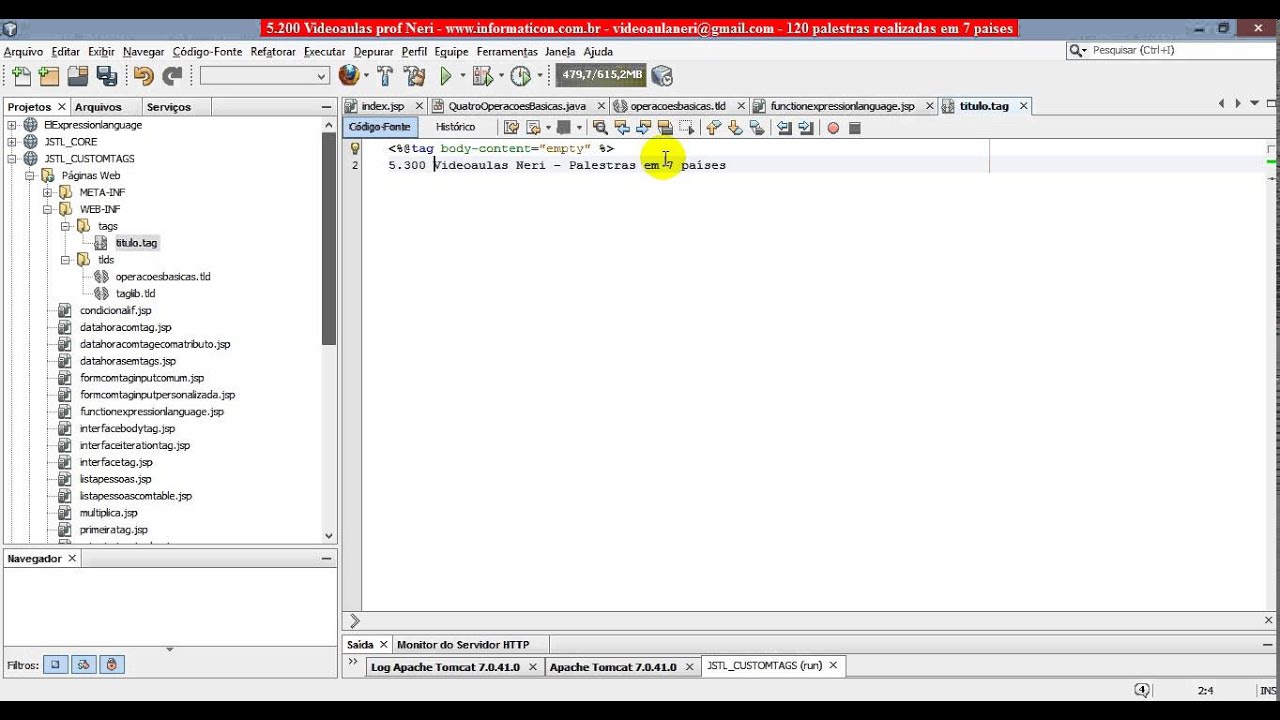Click the Start Macro Recording red icon
Image resolution: width=1280 pixels, height=720 pixels.
pos(833,128)
